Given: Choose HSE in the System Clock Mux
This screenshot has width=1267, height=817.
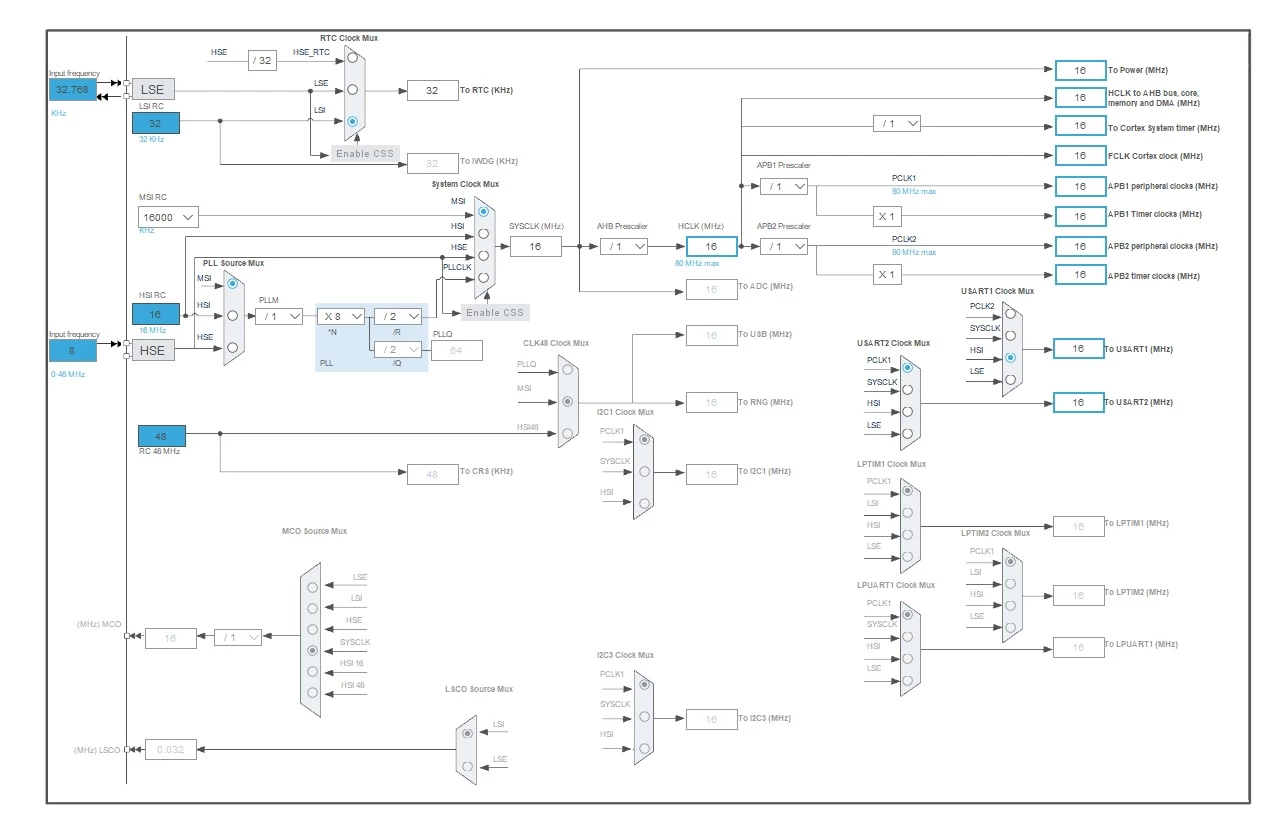Looking at the screenshot, I should click(483, 255).
